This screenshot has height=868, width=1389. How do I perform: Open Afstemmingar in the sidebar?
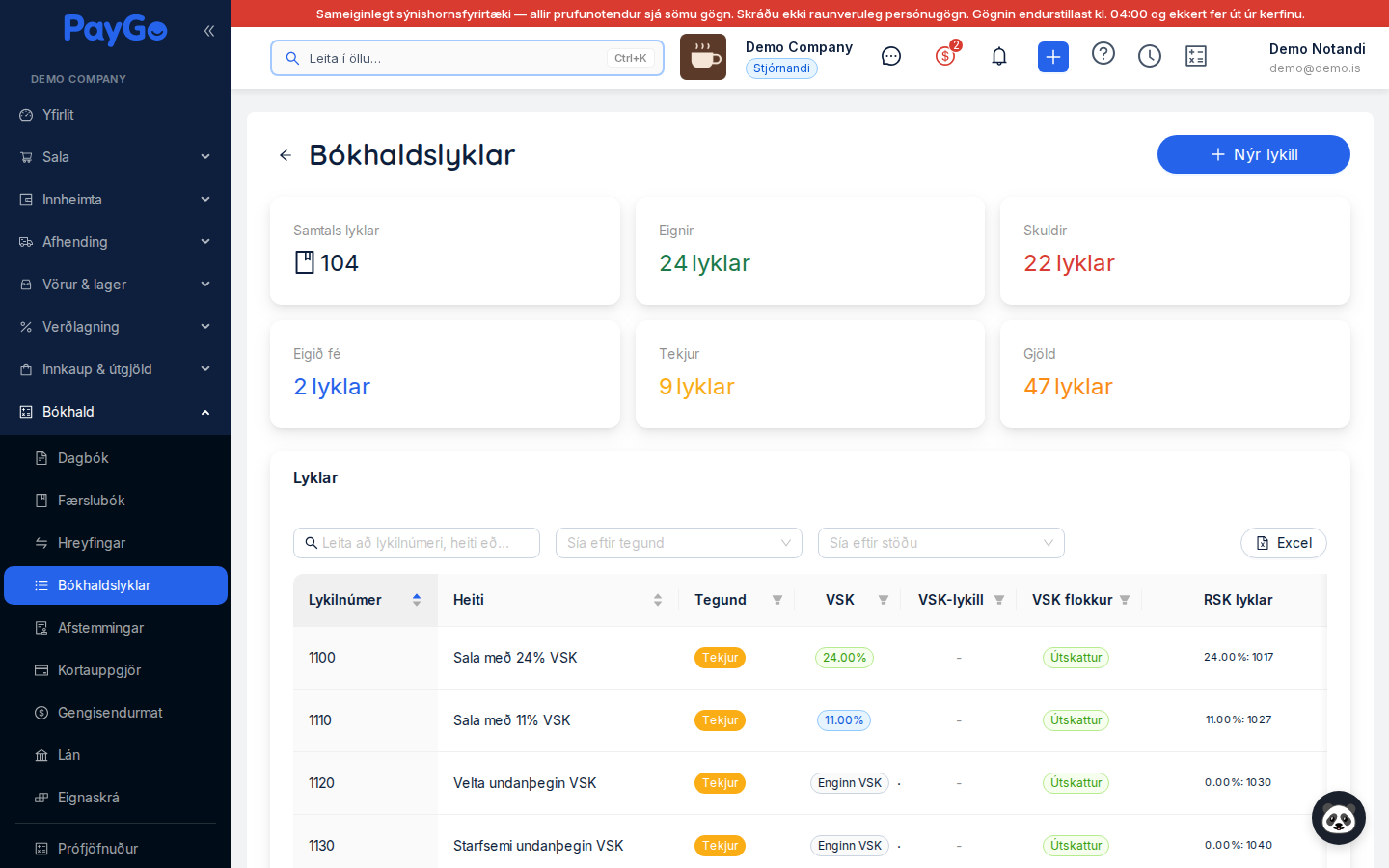click(116, 628)
